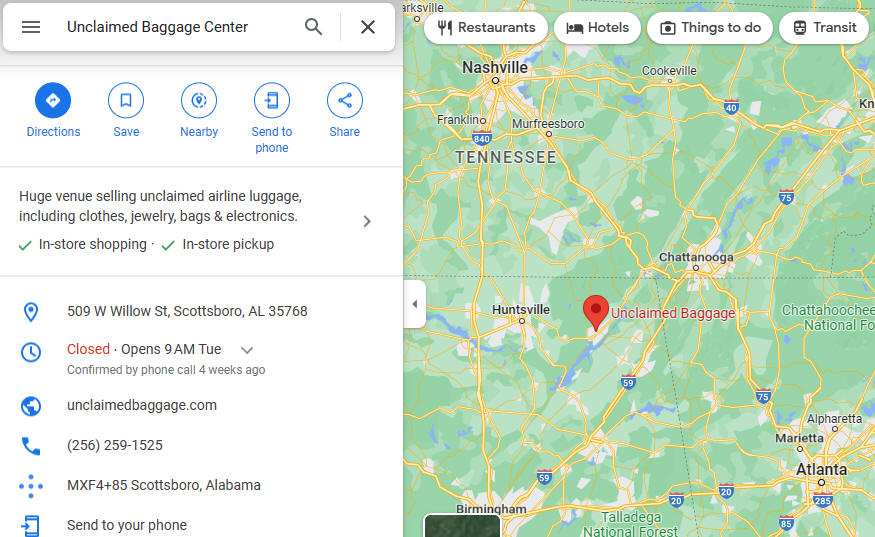The height and width of the screenshot is (537, 875).
Task: Get Directions to Unclaimed Baggage Center
Action: tap(53, 100)
